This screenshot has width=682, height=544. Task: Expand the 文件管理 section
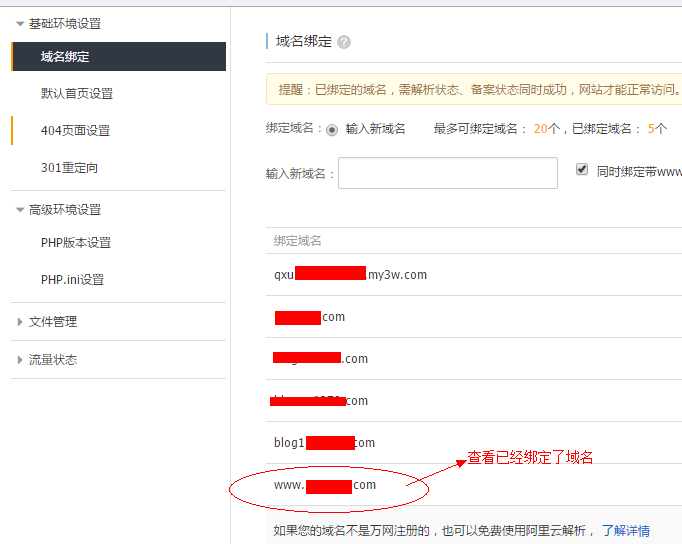tap(20, 322)
